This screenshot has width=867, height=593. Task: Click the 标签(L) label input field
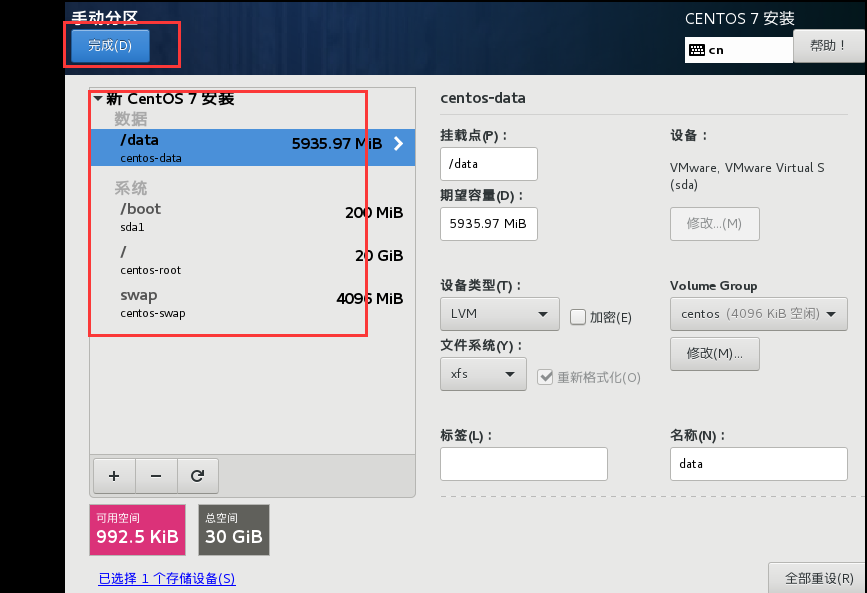point(524,464)
